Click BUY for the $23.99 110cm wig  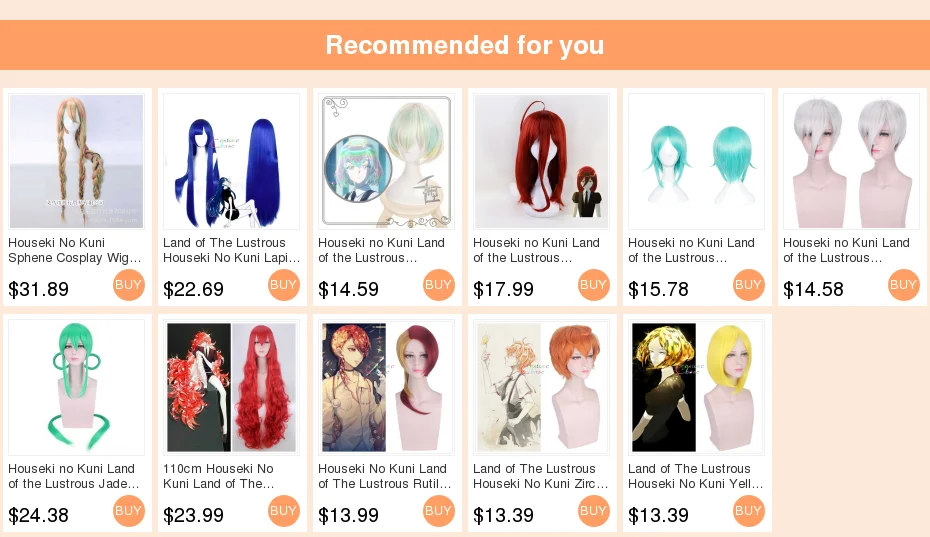(284, 511)
